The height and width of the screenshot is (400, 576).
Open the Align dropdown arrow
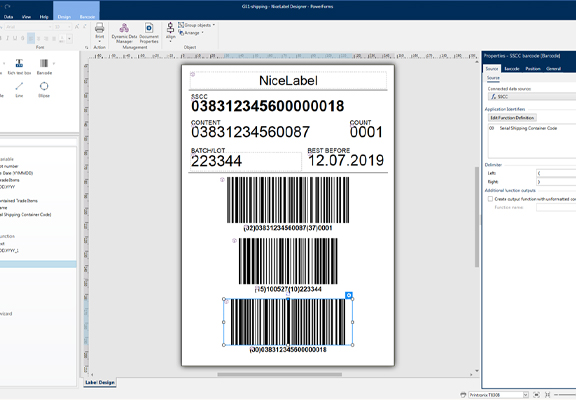[170, 42]
